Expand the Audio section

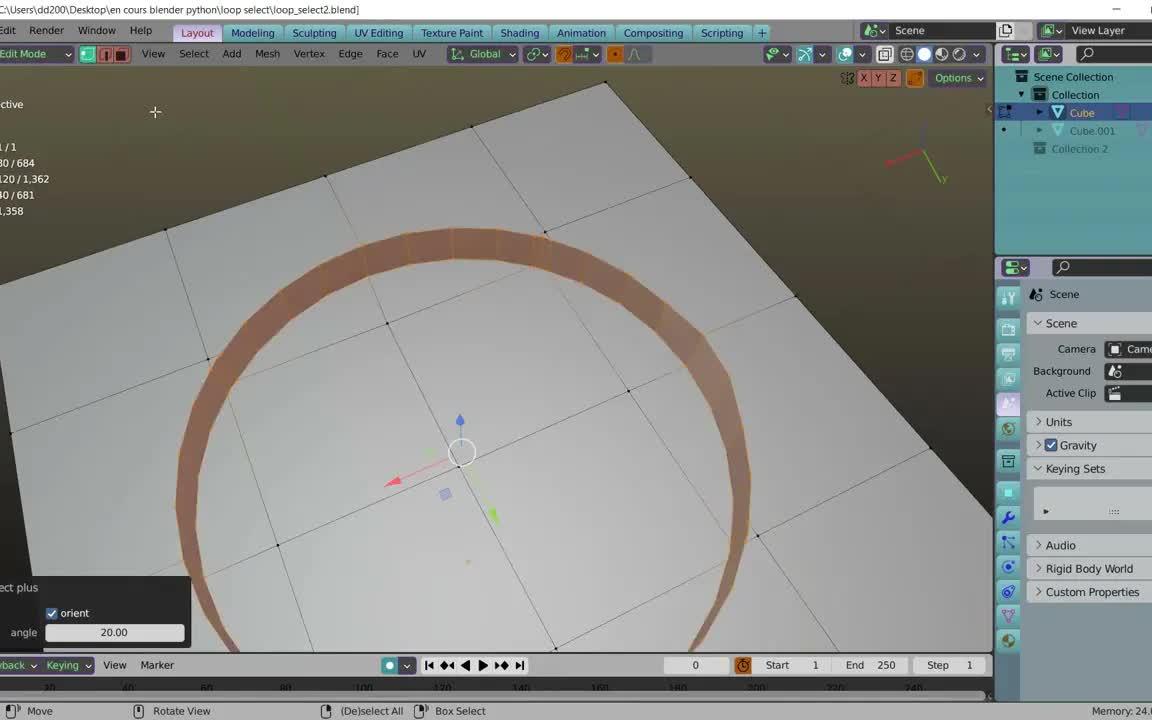(1060, 545)
